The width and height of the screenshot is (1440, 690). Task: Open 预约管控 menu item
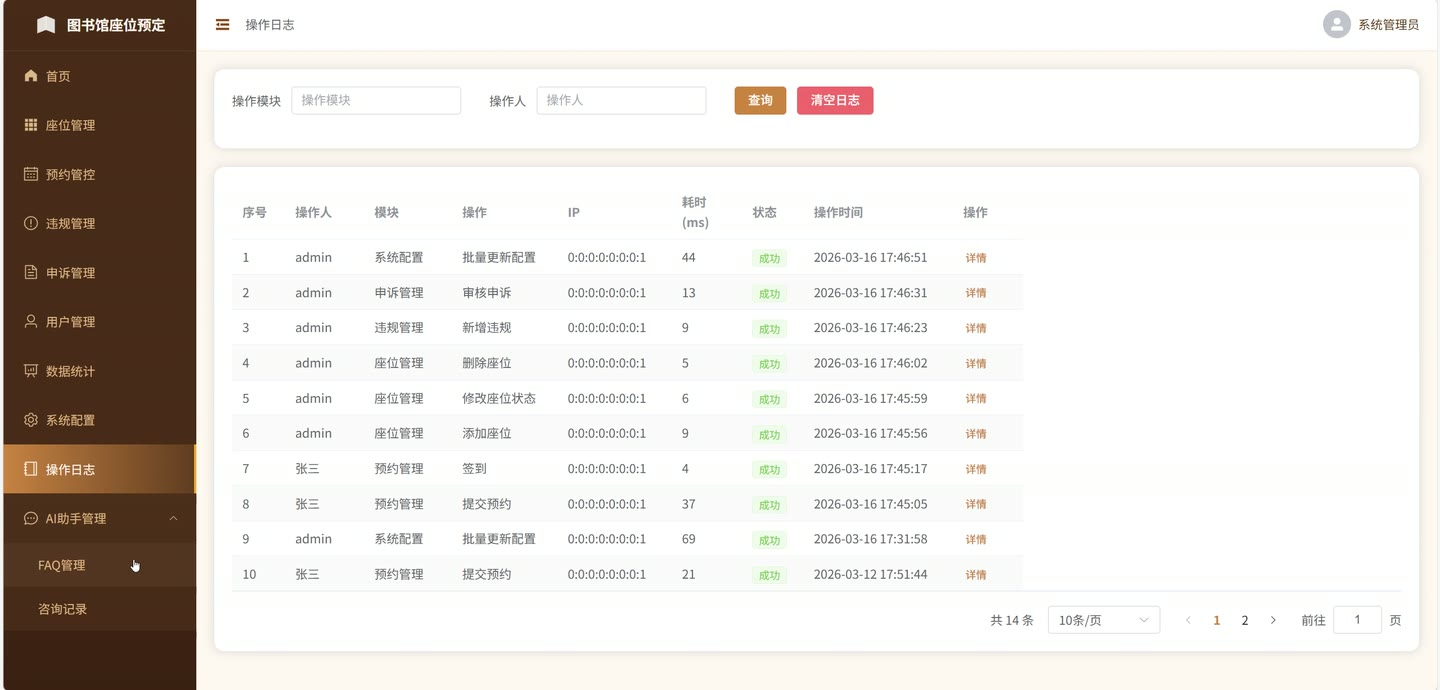coord(100,174)
